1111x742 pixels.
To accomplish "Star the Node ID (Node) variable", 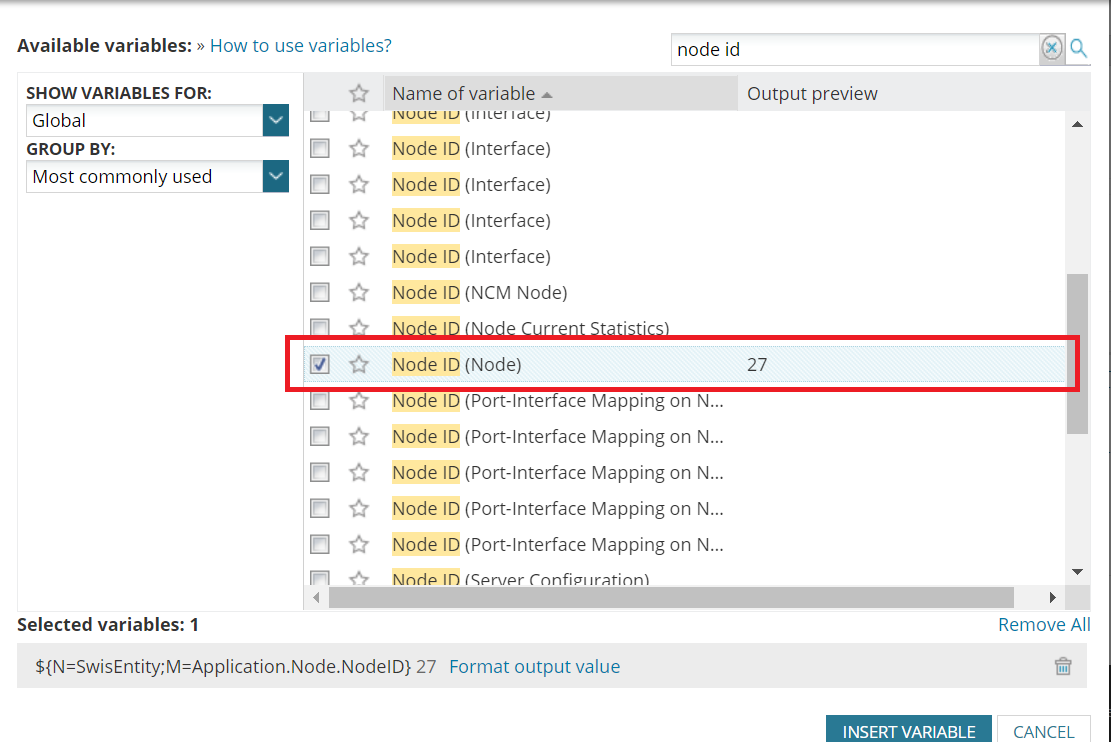I will [359, 365].
